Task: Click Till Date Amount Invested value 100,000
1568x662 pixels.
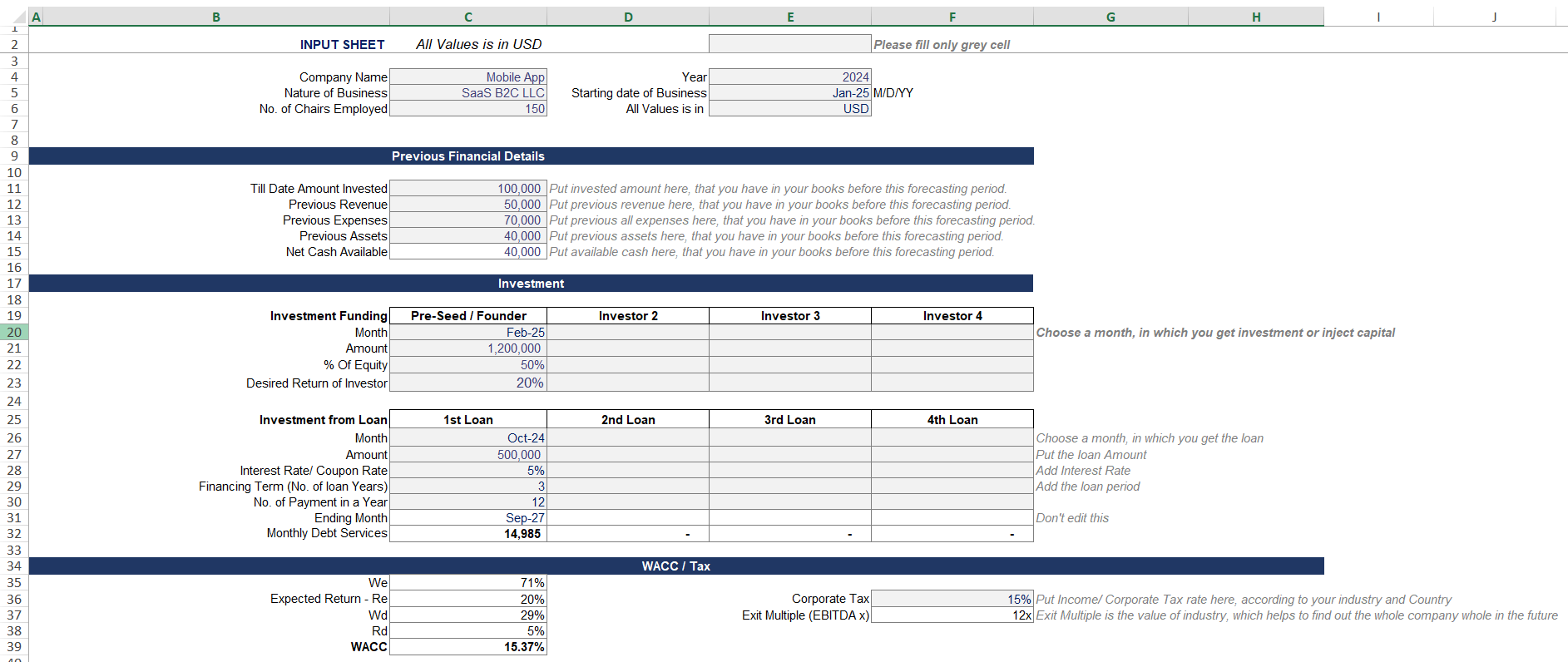Action: click(468, 189)
